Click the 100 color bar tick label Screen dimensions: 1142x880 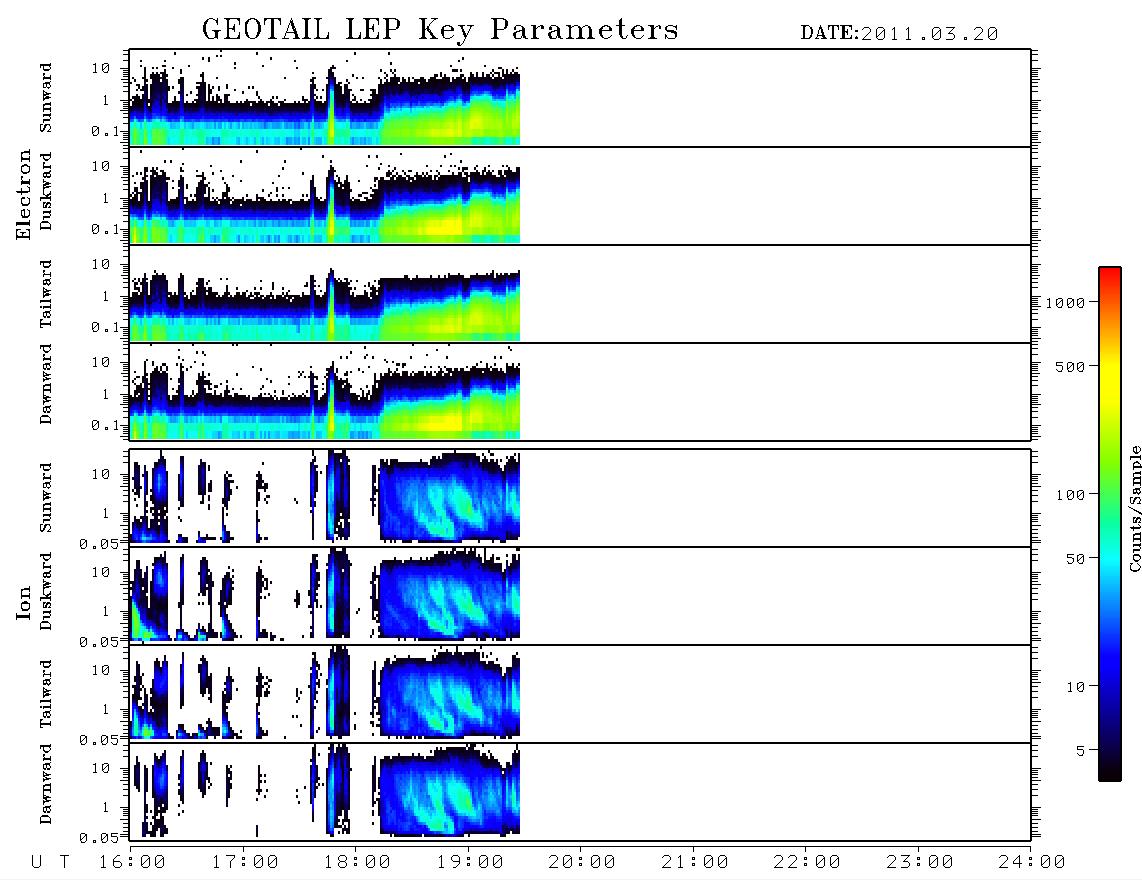pyautogui.click(x=1071, y=495)
